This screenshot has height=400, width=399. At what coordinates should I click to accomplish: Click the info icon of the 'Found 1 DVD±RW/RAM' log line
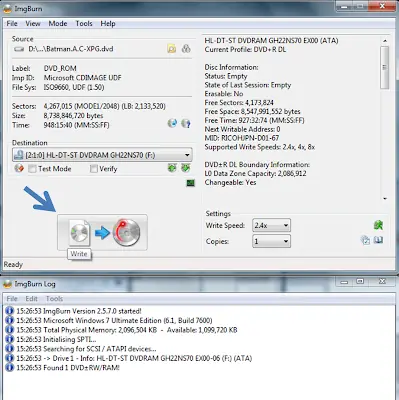[x=10, y=368]
